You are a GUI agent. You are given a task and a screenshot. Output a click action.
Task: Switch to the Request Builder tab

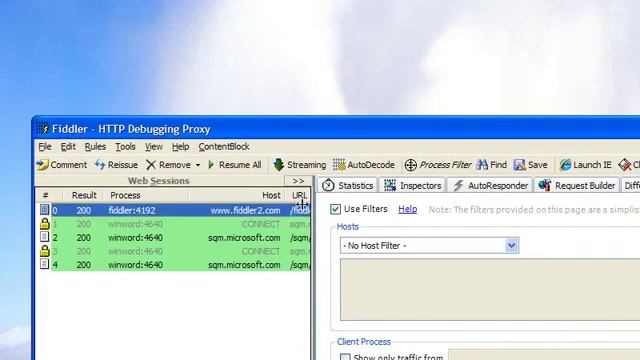point(577,186)
